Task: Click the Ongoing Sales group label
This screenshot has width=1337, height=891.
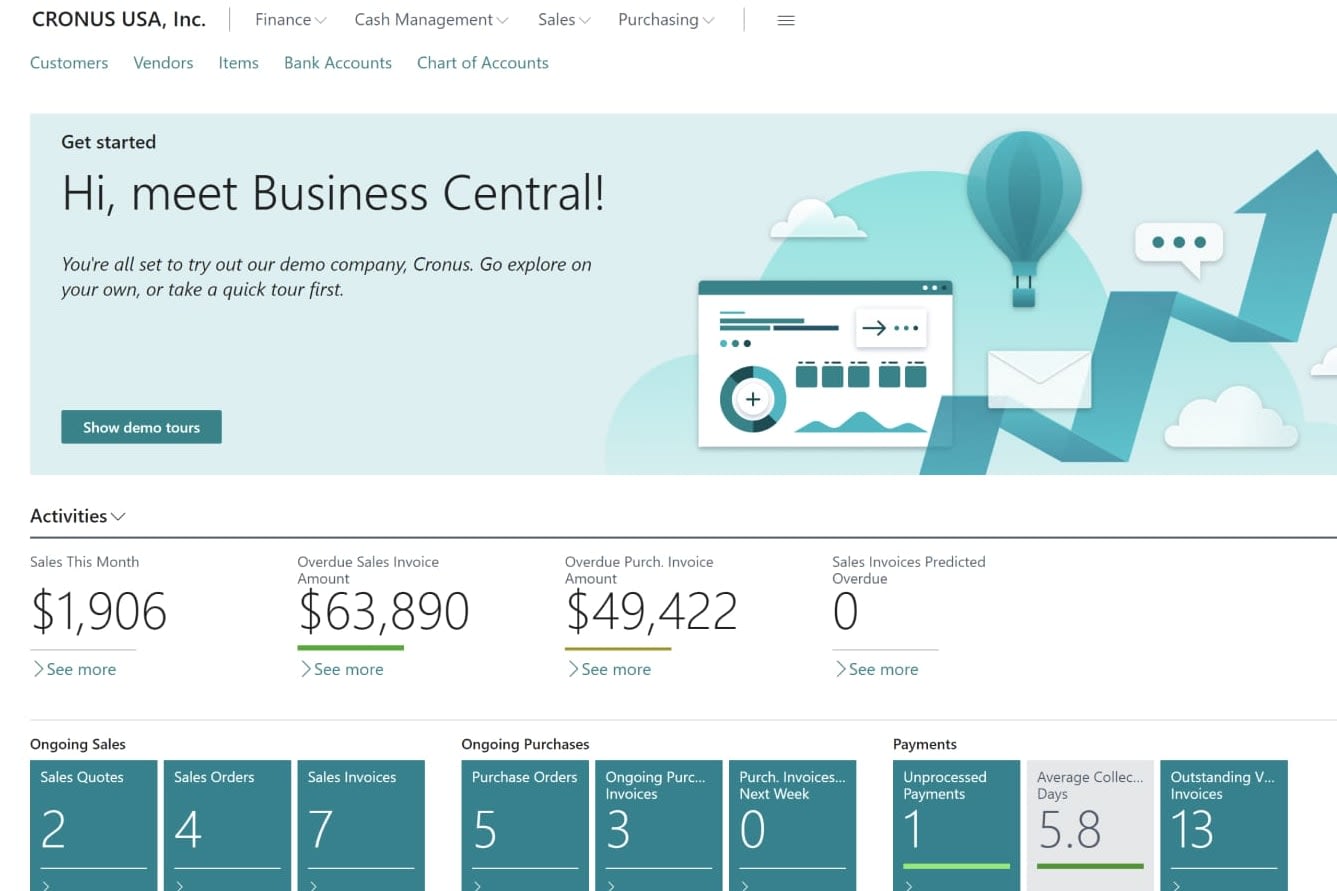Action: (78, 744)
